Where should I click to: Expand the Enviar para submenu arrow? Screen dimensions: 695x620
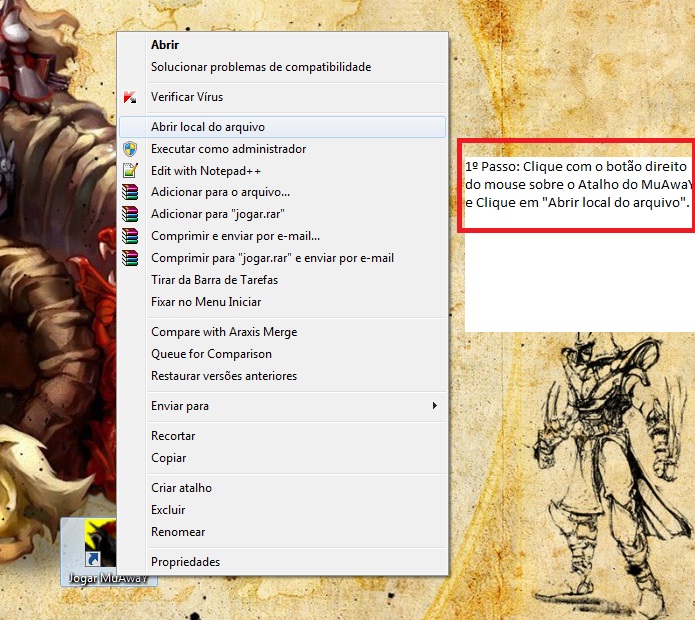(434, 406)
